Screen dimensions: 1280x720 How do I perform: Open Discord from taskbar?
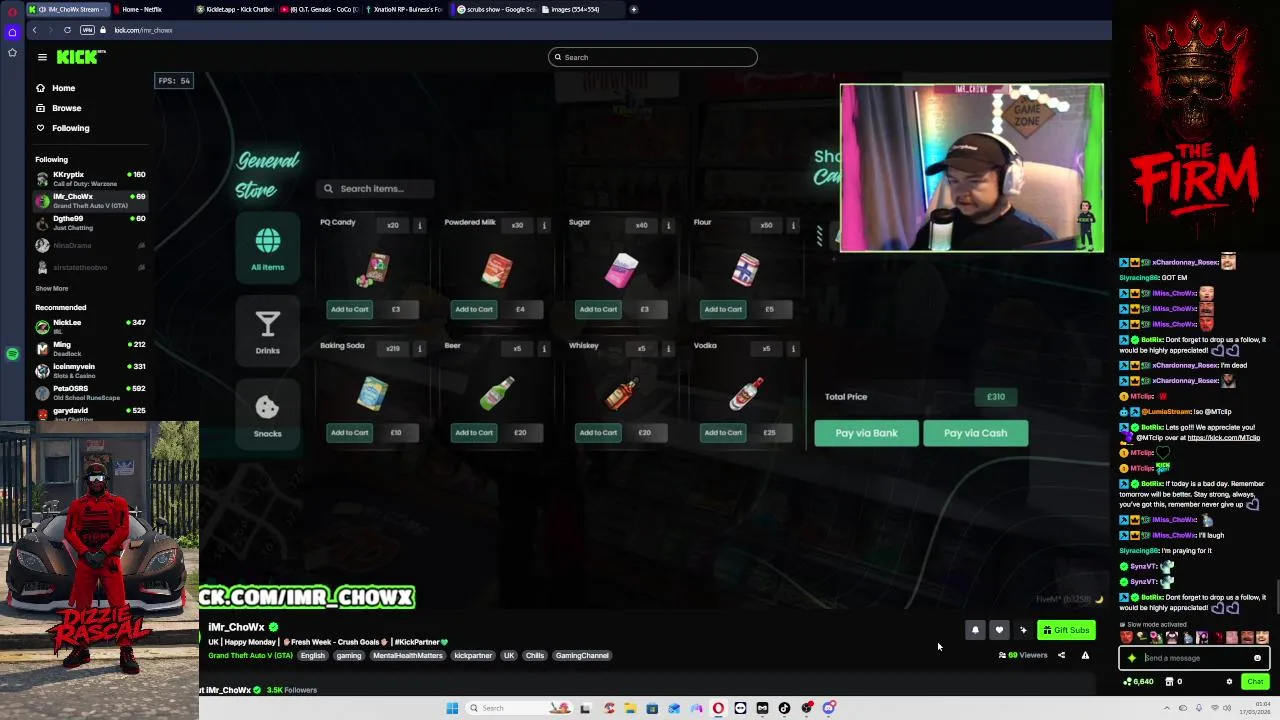829,708
